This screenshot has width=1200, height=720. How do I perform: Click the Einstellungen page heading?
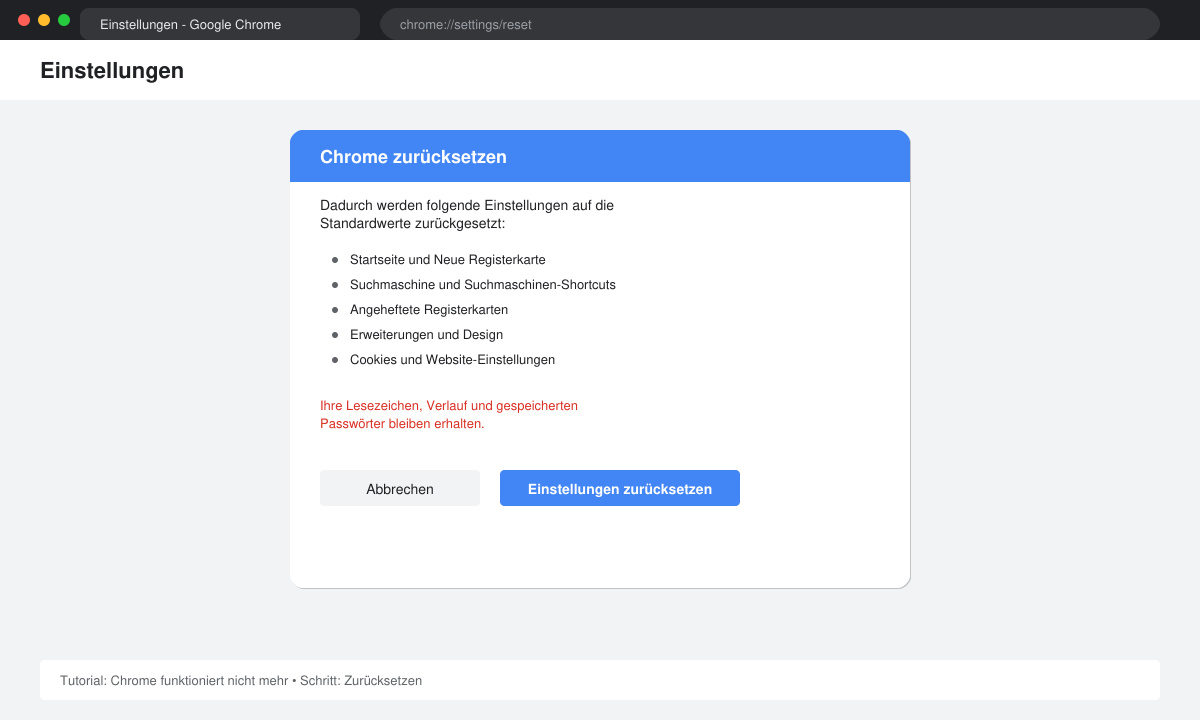[x=112, y=70]
